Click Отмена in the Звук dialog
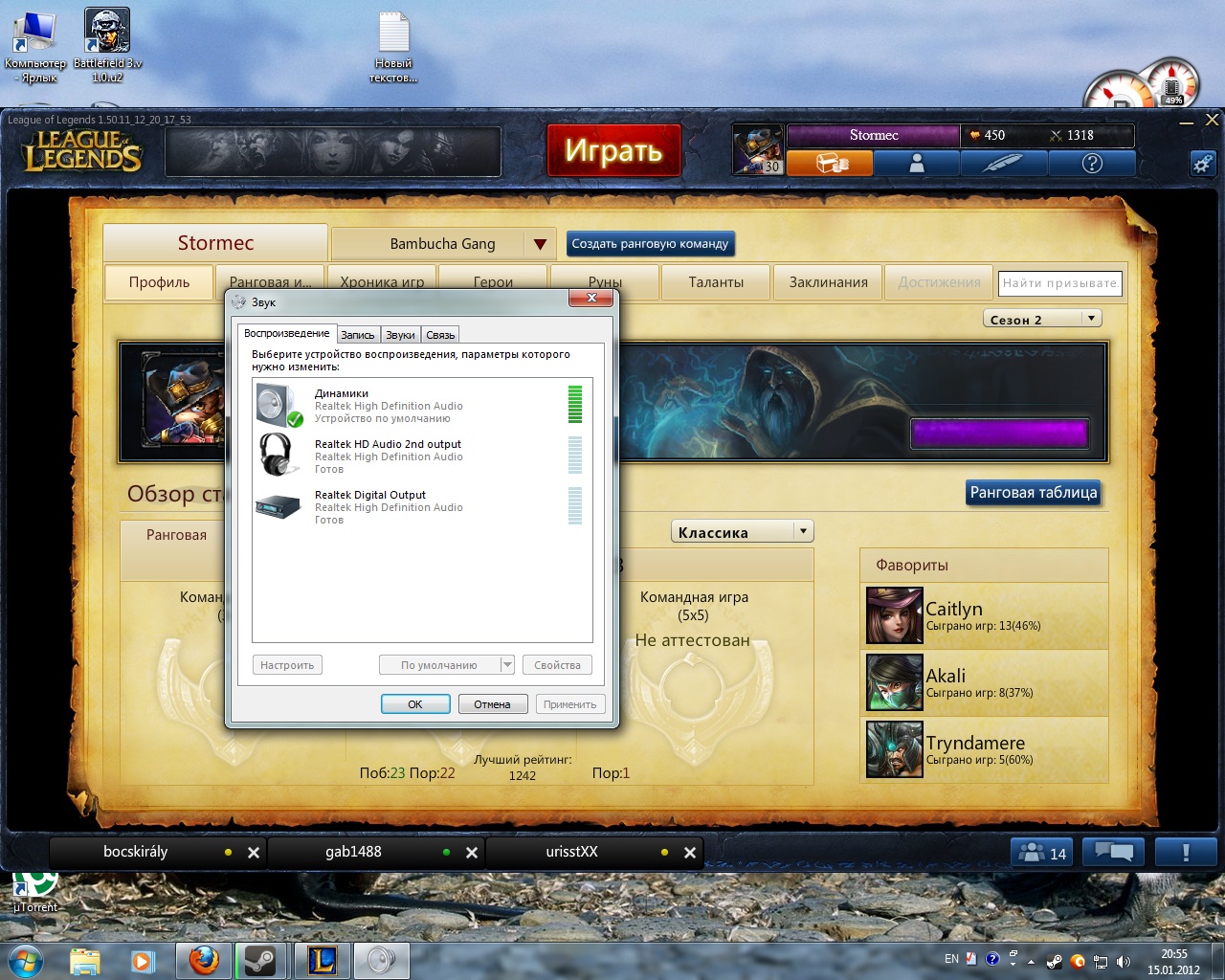Viewport: 1225px width, 980px height. pyautogui.click(x=492, y=704)
